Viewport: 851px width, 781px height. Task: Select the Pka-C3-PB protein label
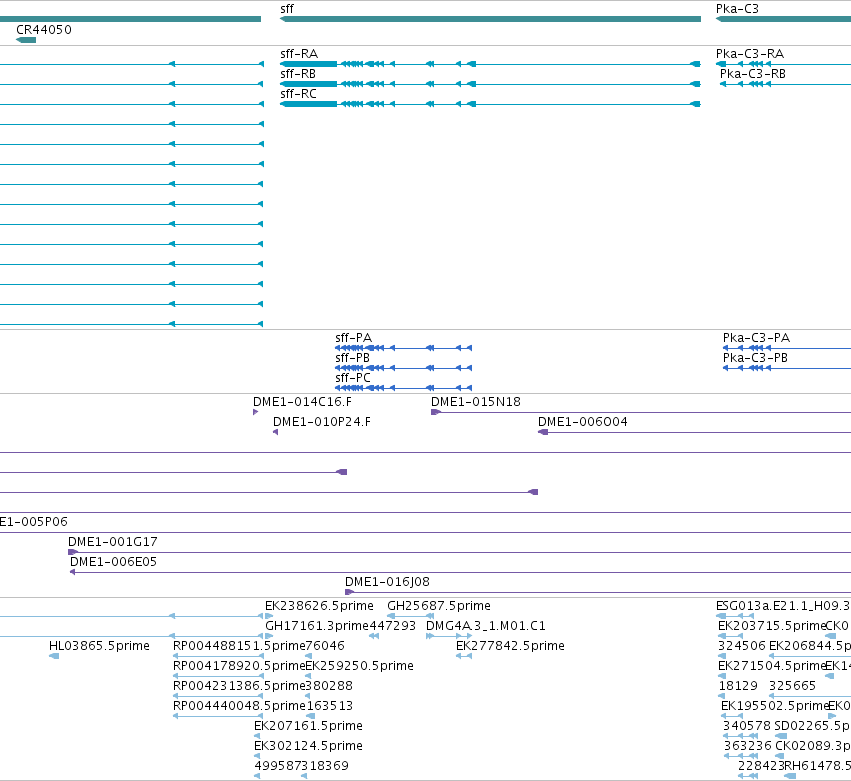pos(755,358)
